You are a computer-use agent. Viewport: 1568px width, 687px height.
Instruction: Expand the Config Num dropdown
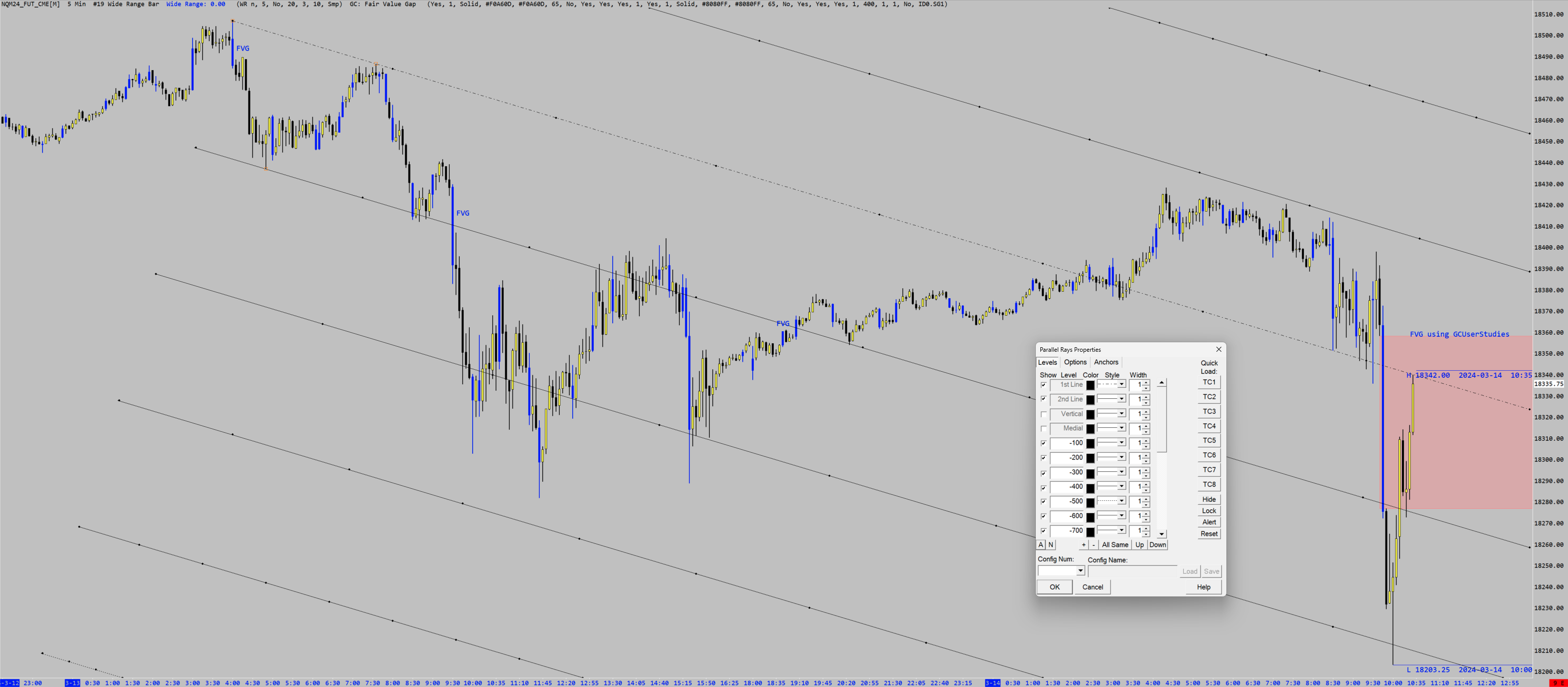click(1080, 571)
